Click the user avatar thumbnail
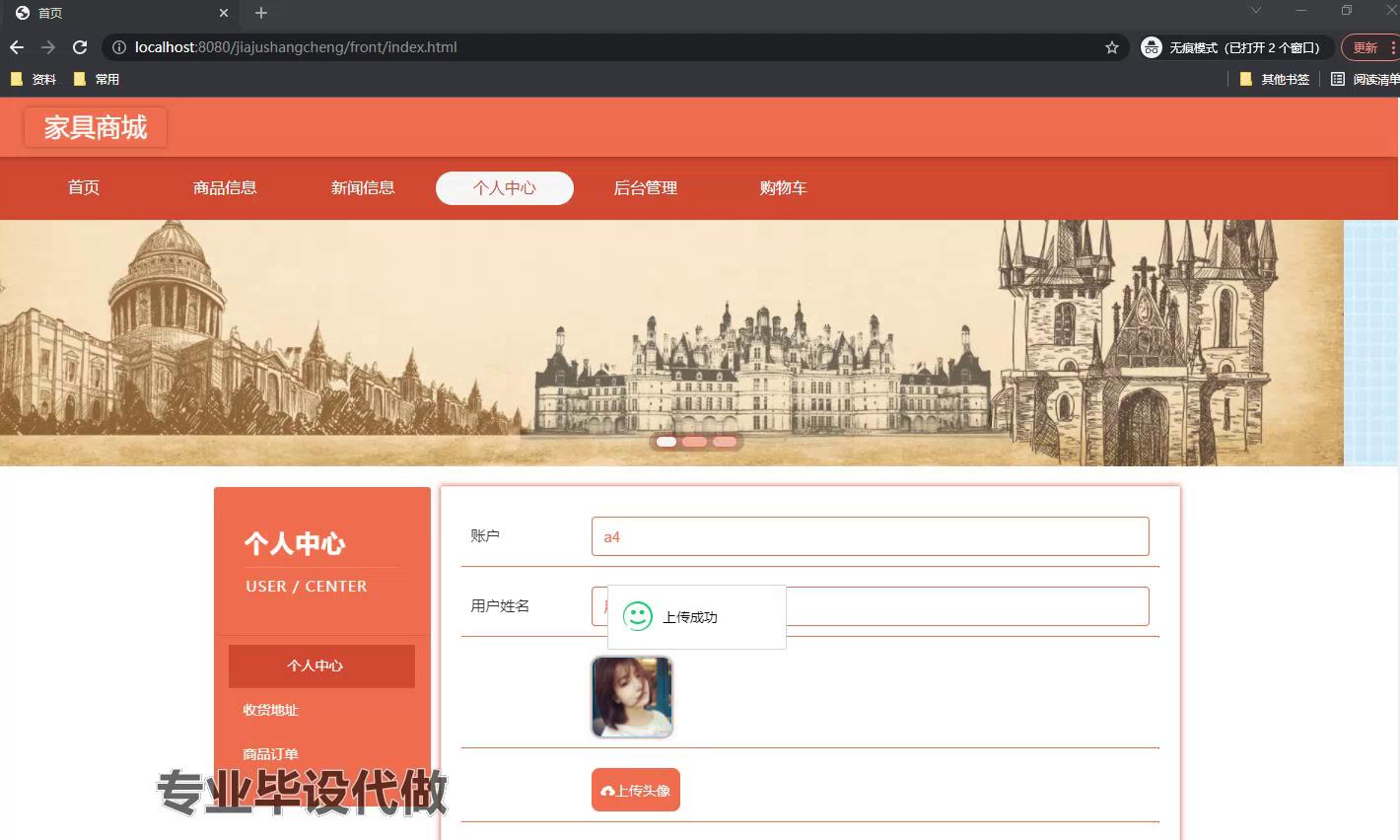Screen dimensions: 1400x840 pyautogui.click(x=631, y=696)
